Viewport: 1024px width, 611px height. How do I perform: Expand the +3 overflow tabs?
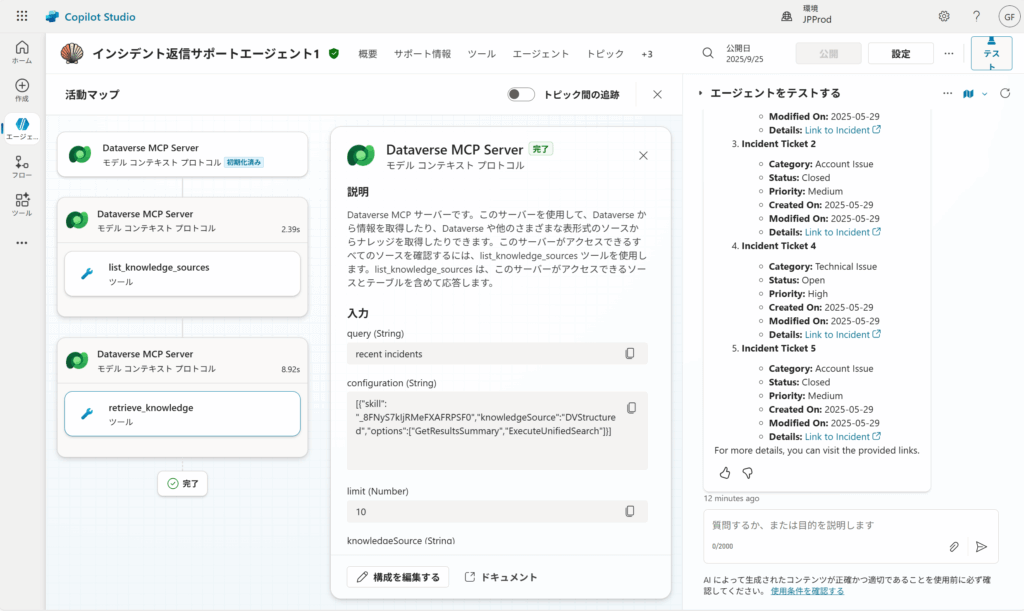click(x=646, y=54)
